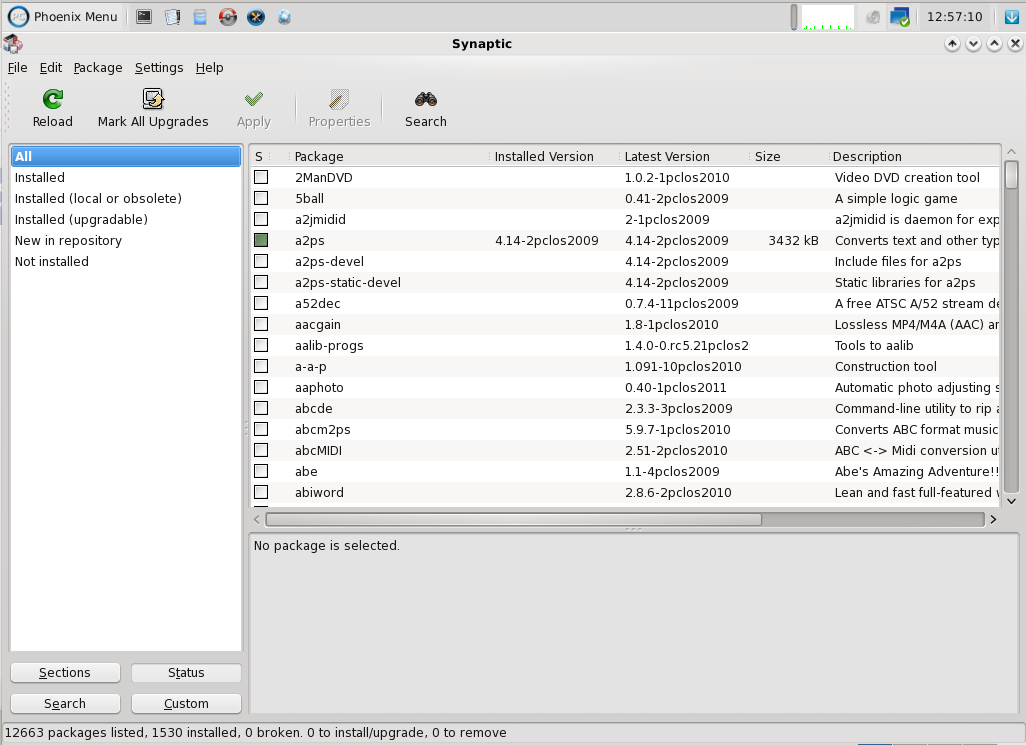Click the horizontal scrollbar under the package list

click(513, 519)
